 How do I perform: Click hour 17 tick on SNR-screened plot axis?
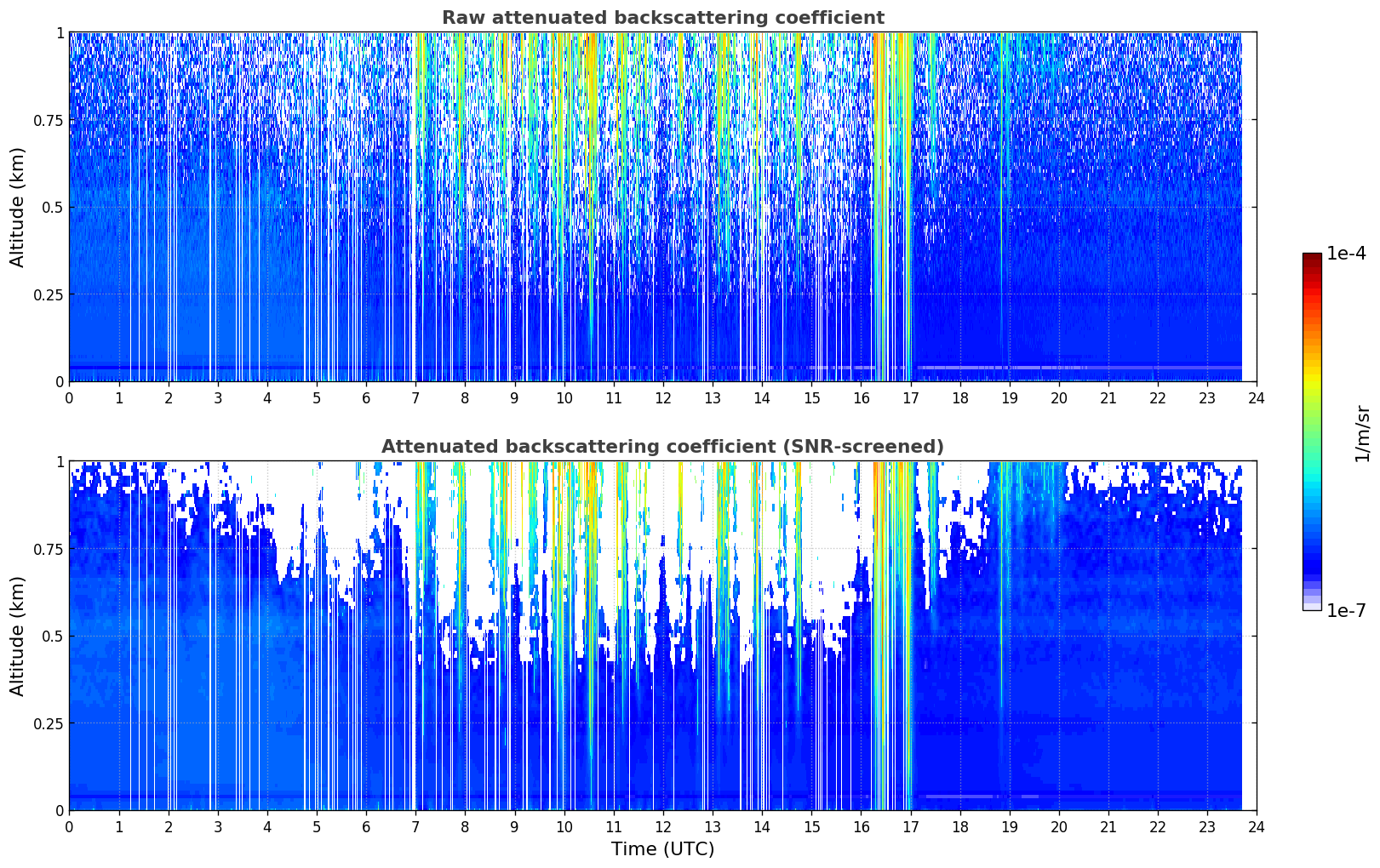911,826
